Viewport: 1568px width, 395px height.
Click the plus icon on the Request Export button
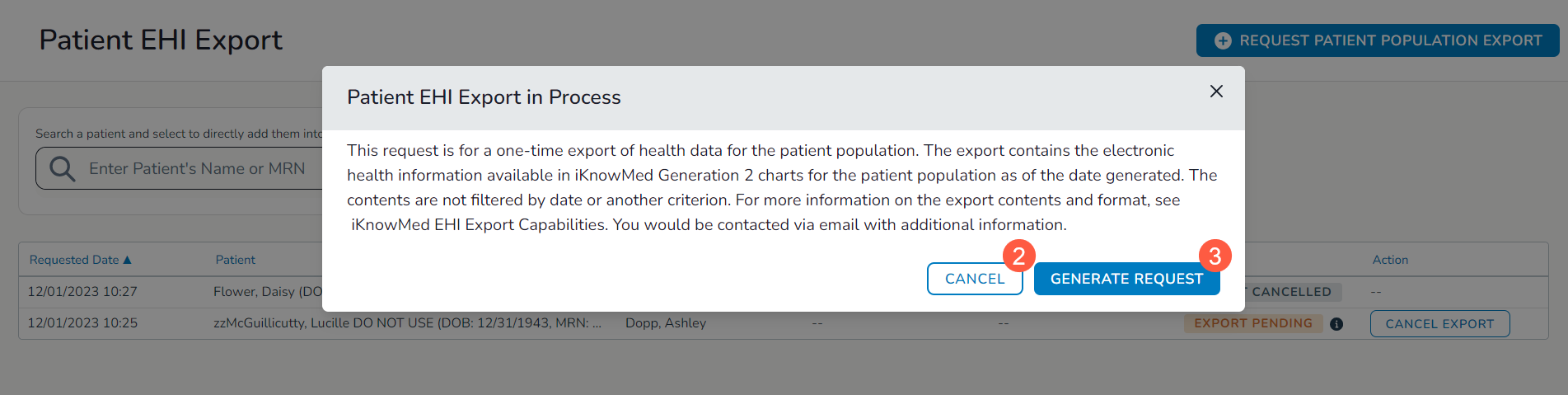point(1223,40)
